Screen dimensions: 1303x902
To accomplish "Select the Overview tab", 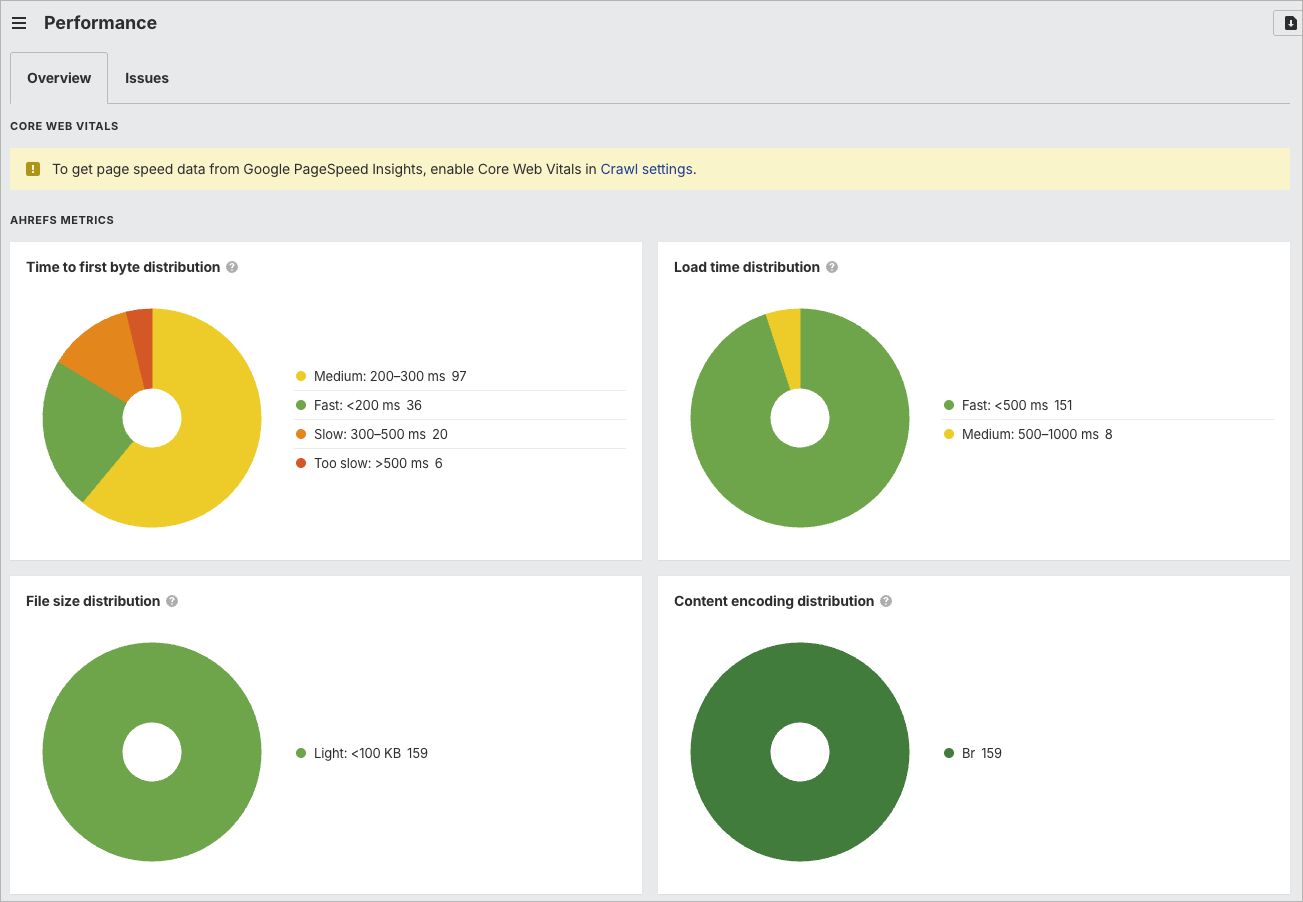I will (x=58, y=78).
